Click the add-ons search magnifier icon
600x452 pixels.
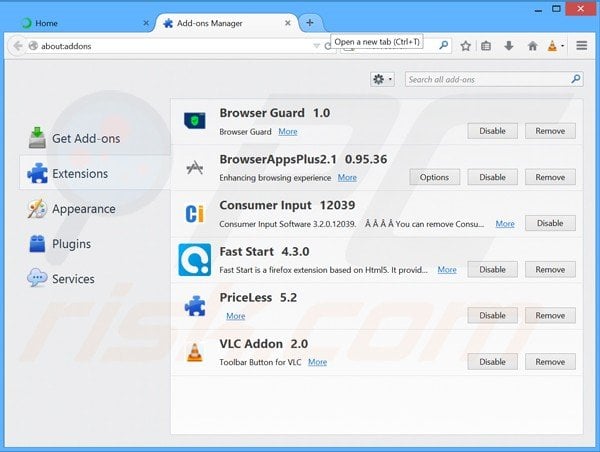tap(576, 79)
